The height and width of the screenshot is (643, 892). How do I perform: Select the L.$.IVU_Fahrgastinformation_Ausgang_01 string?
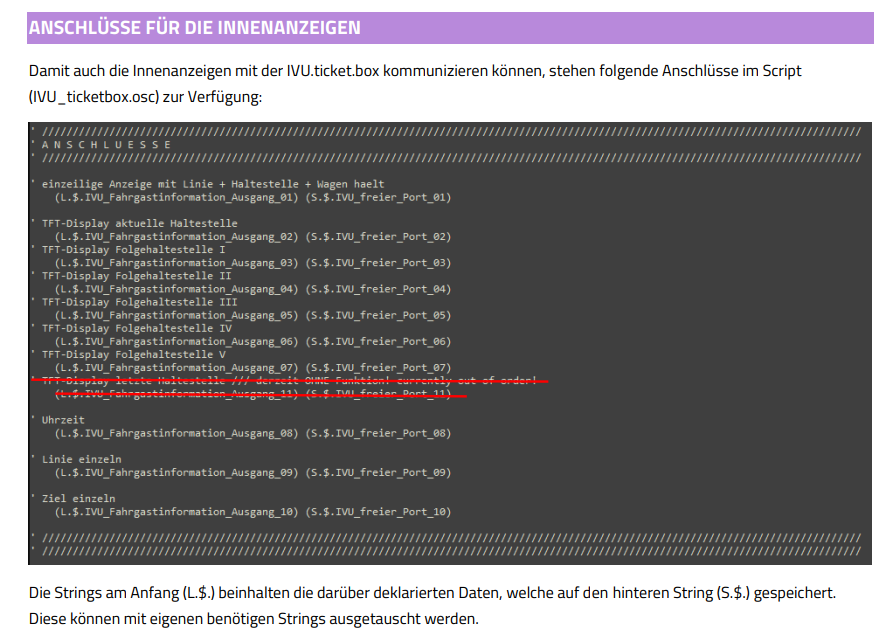point(177,197)
